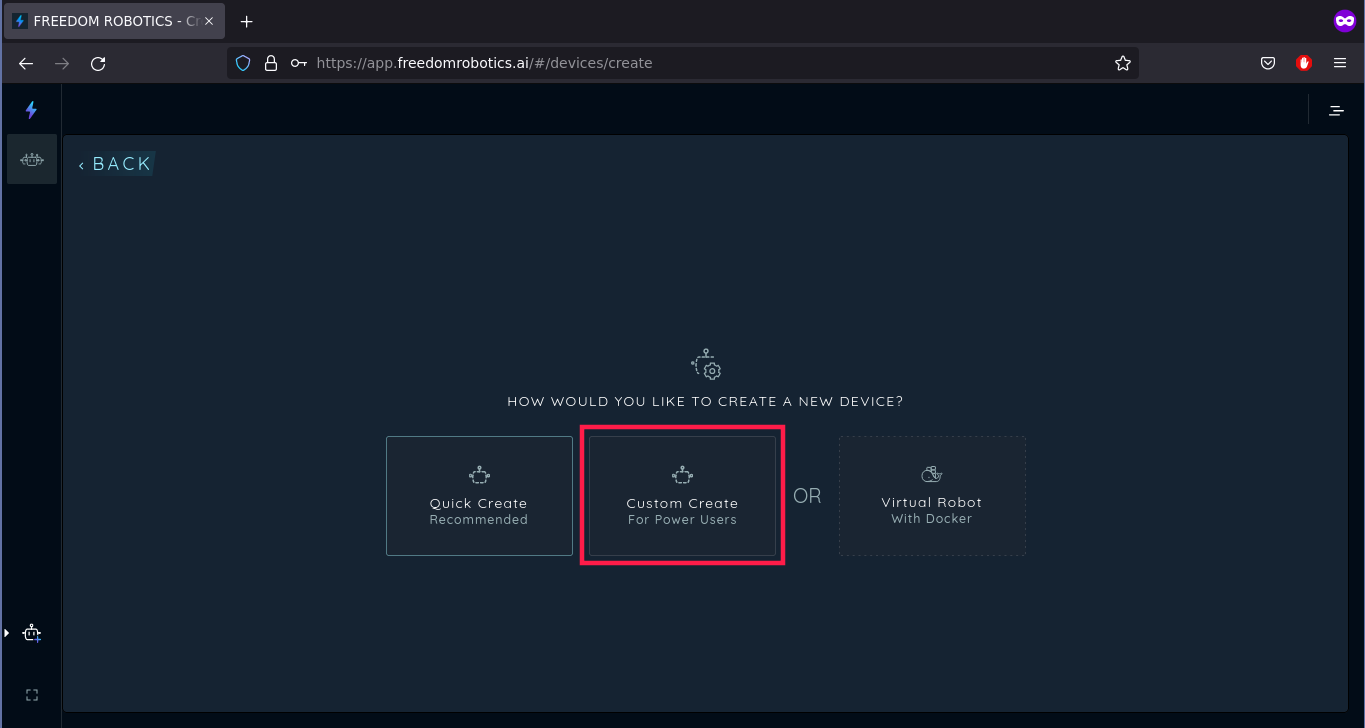
Task: Open the top-right hamburger menu icon
Action: click(x=1336, y=110)
